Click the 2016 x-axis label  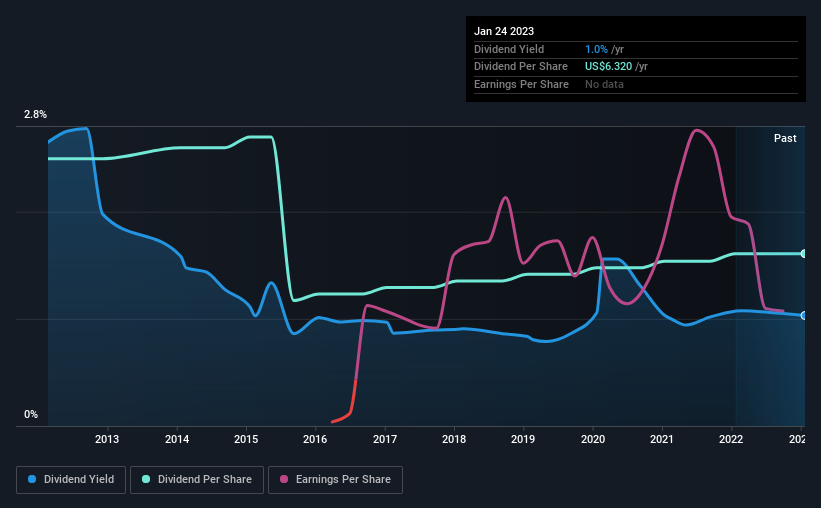point(315,439)
